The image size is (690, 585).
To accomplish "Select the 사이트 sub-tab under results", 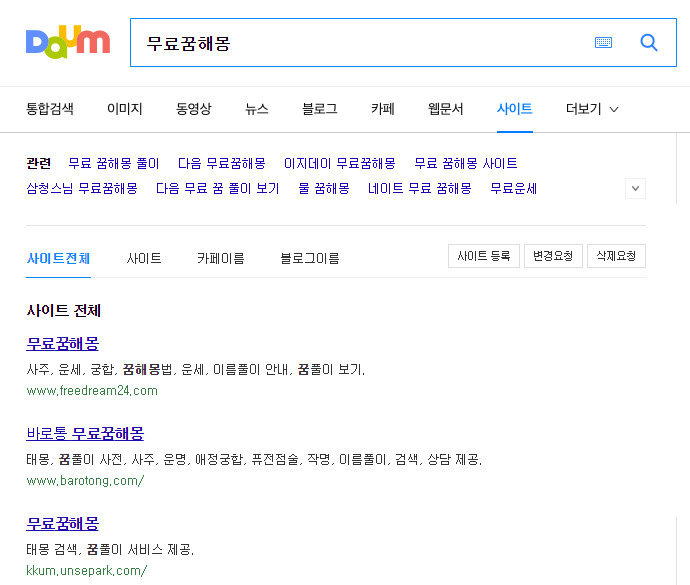I will click(143, 258).
